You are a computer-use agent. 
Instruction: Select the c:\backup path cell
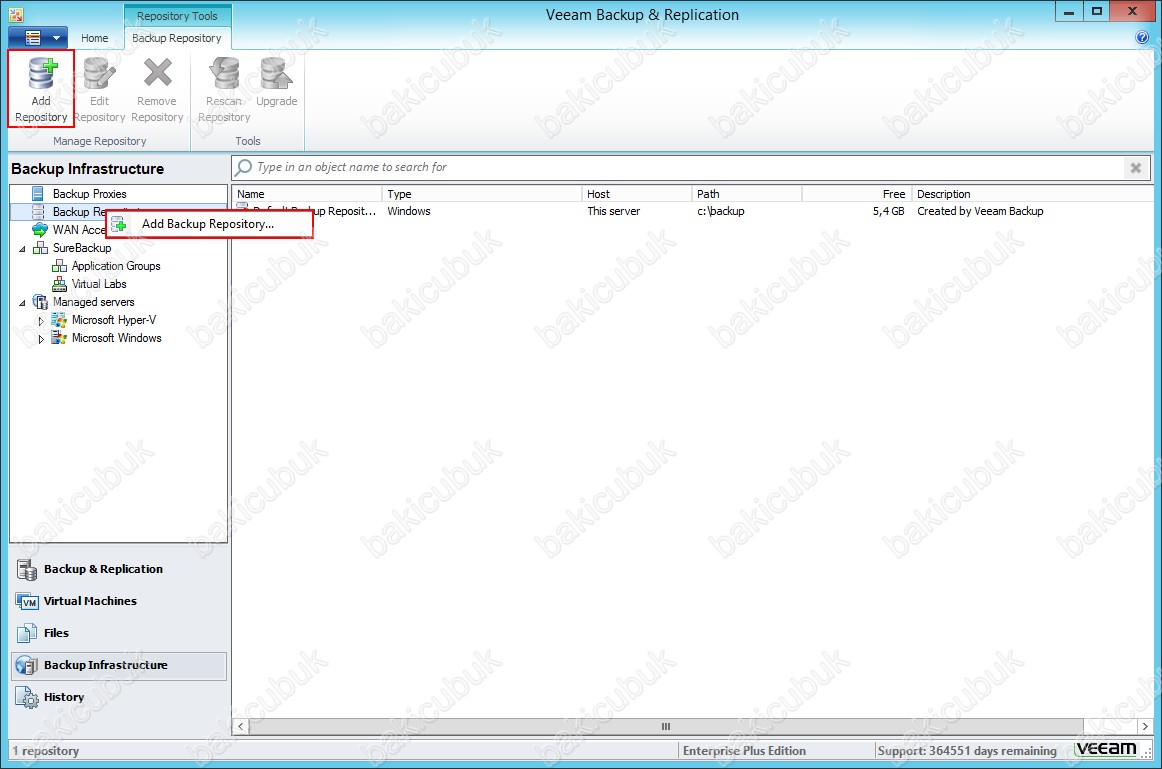(720, 211)
